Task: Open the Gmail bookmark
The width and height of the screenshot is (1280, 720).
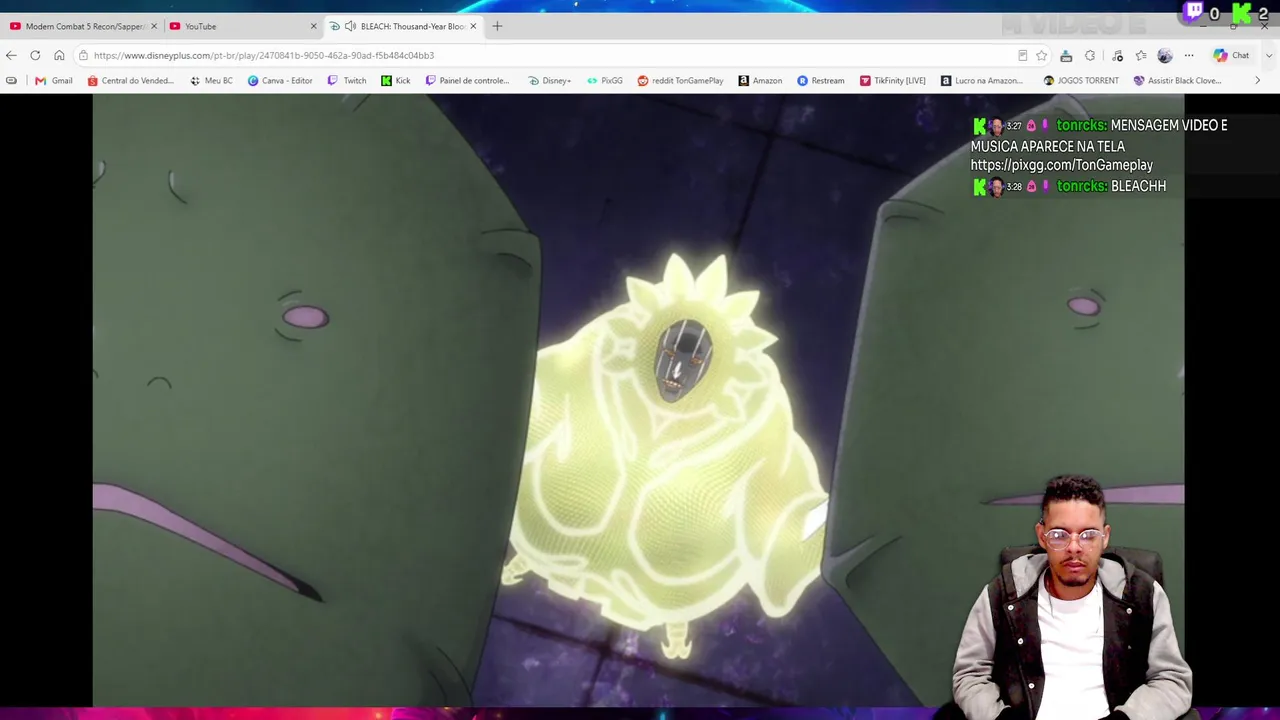Action: coord(54,80)
